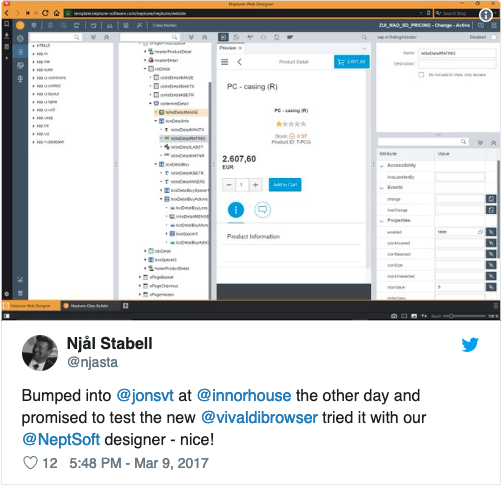Click the enabled property value field
This screenshot has height=485, width=501.
(x=459, y=232)
